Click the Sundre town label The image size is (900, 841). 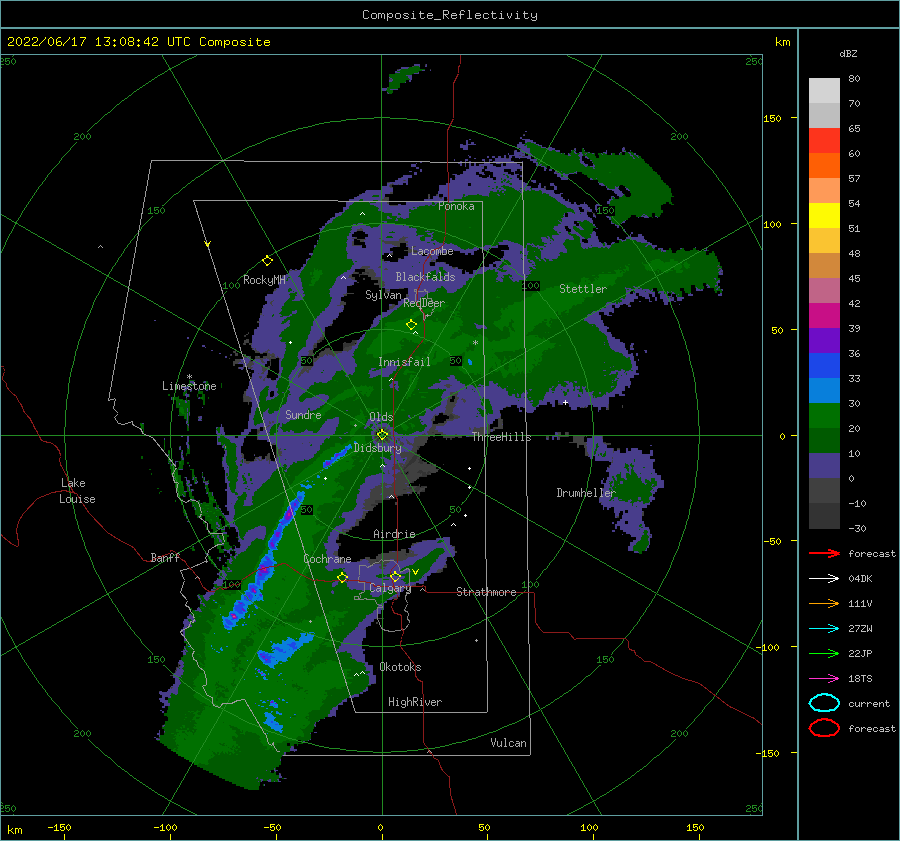coord(303,414)
